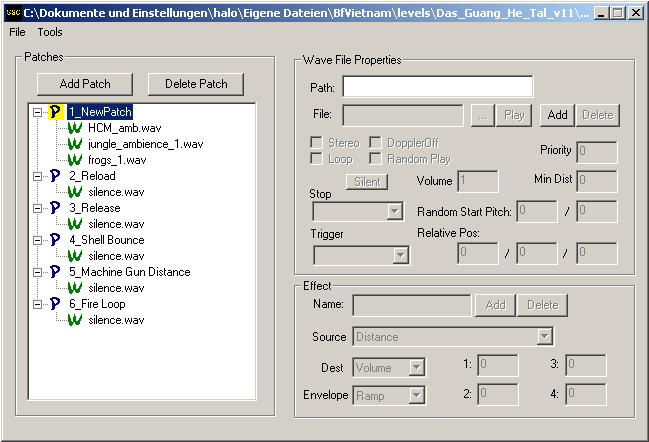
Task: Click the wave icon beside frogs_1.wav
Action: (x=74, y=160)
